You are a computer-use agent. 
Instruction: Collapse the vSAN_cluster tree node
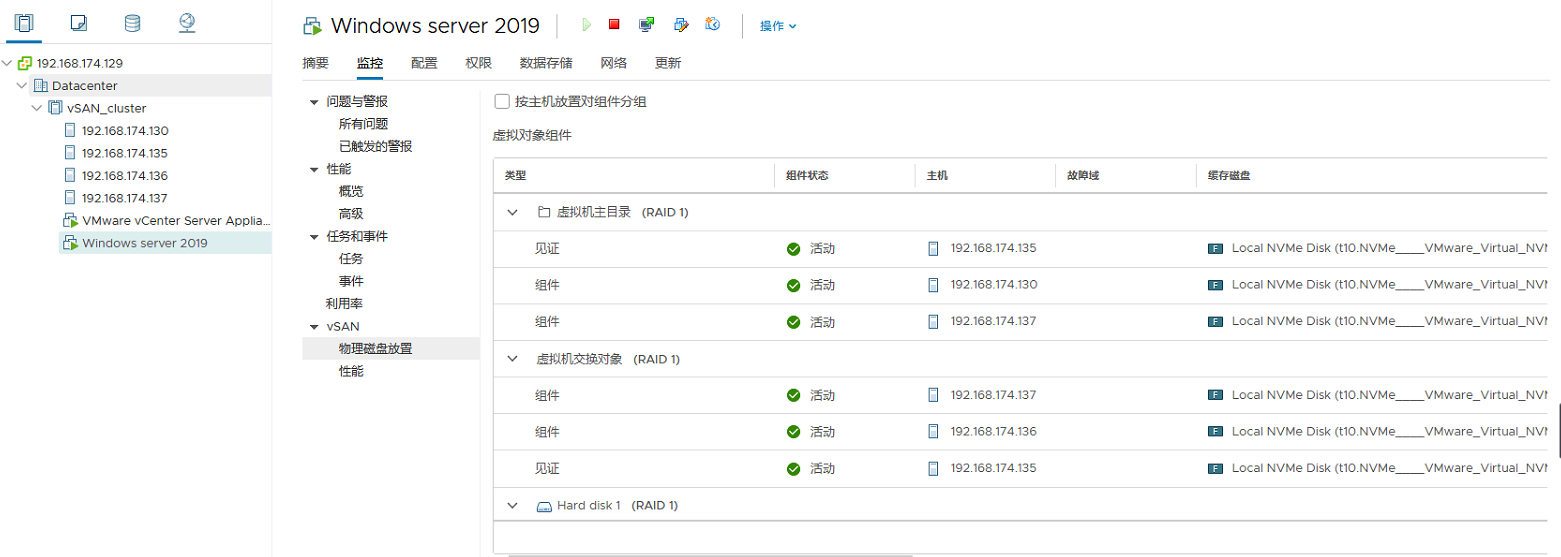click(37, 108)
